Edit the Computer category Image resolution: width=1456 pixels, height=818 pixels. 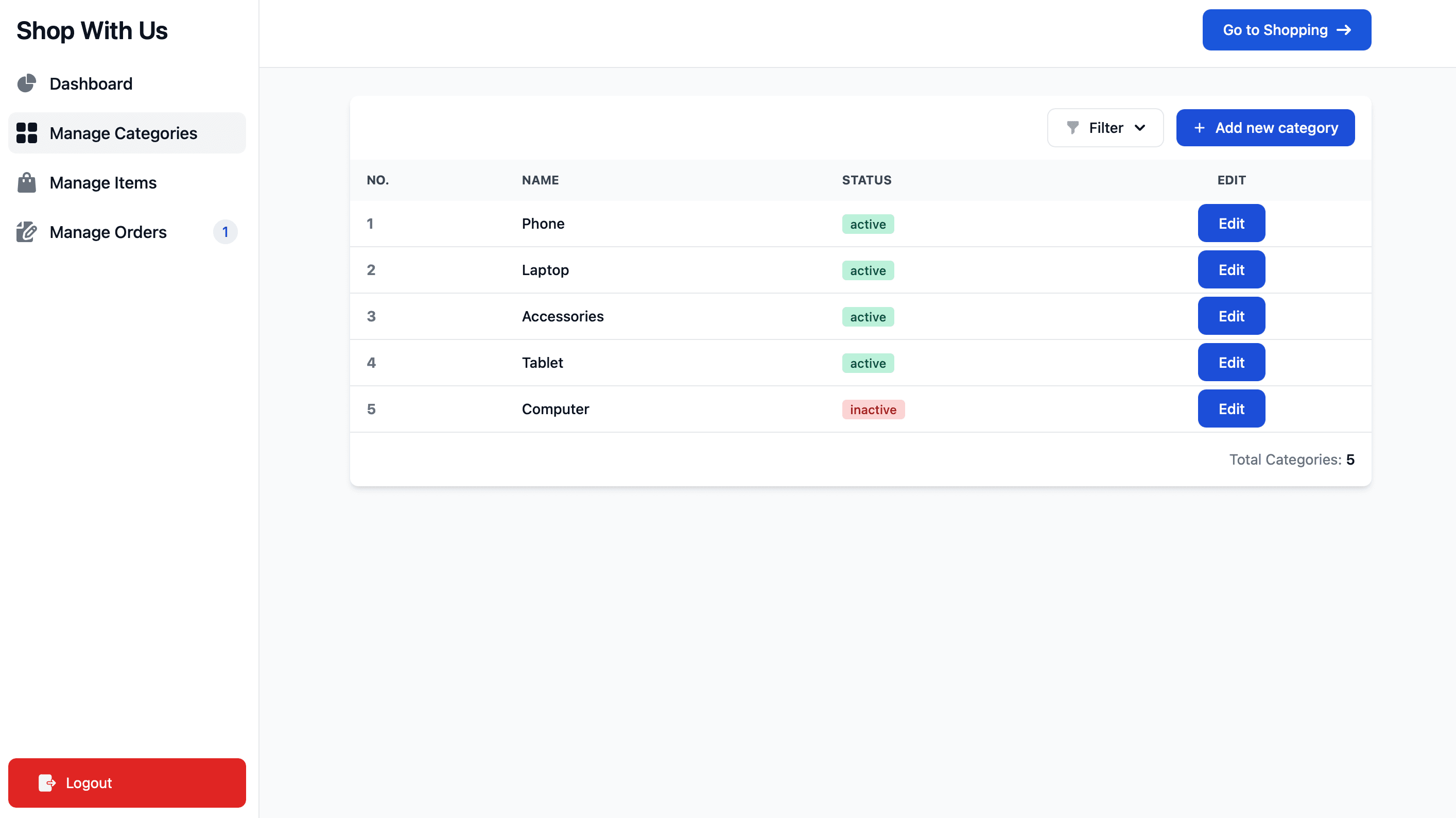click(x=1231, y=409)
